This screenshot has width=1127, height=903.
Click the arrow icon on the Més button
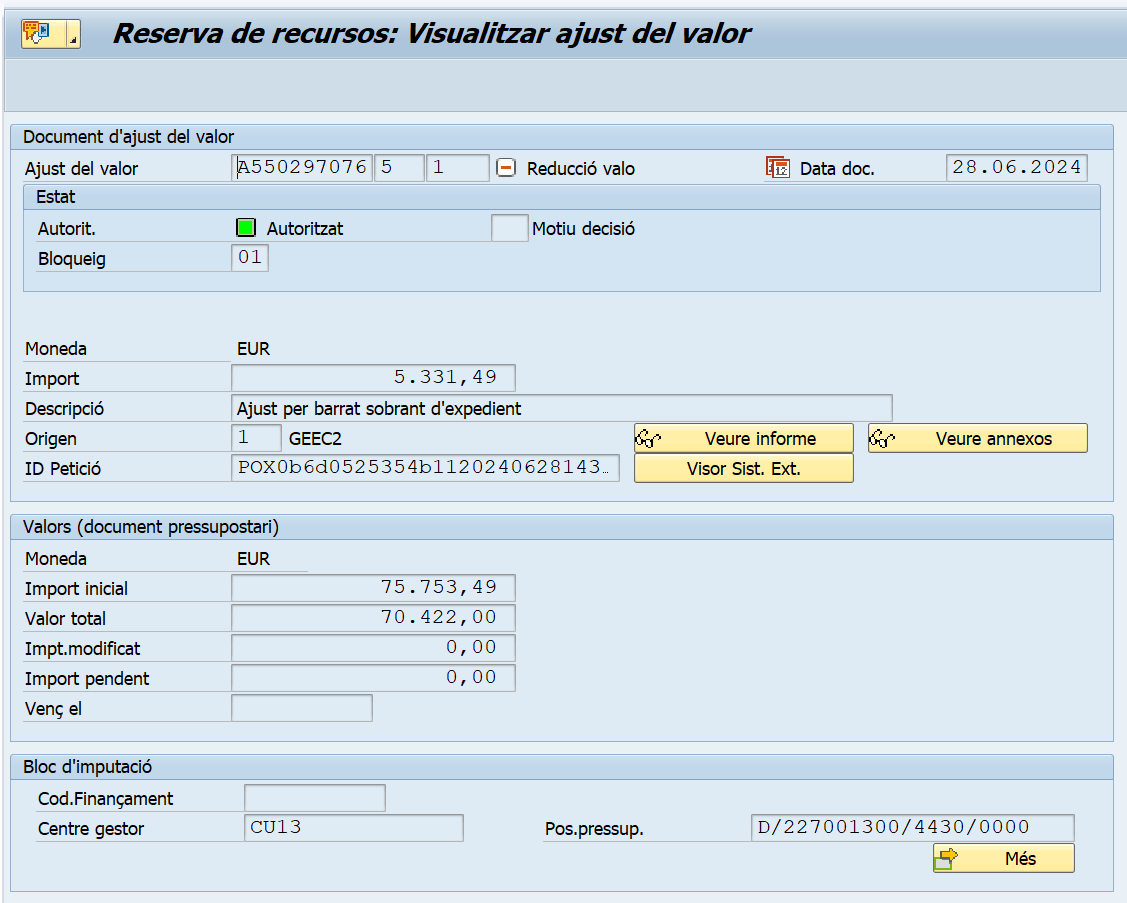pyautogui.click(x=946, y=859)
